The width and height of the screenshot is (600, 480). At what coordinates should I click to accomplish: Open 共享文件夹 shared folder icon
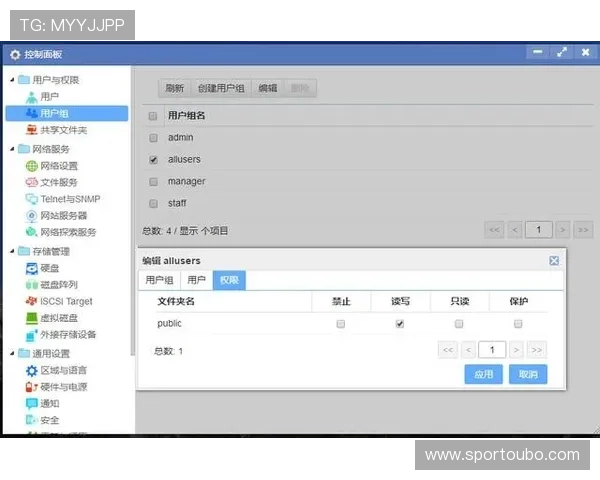coord(31,130)
